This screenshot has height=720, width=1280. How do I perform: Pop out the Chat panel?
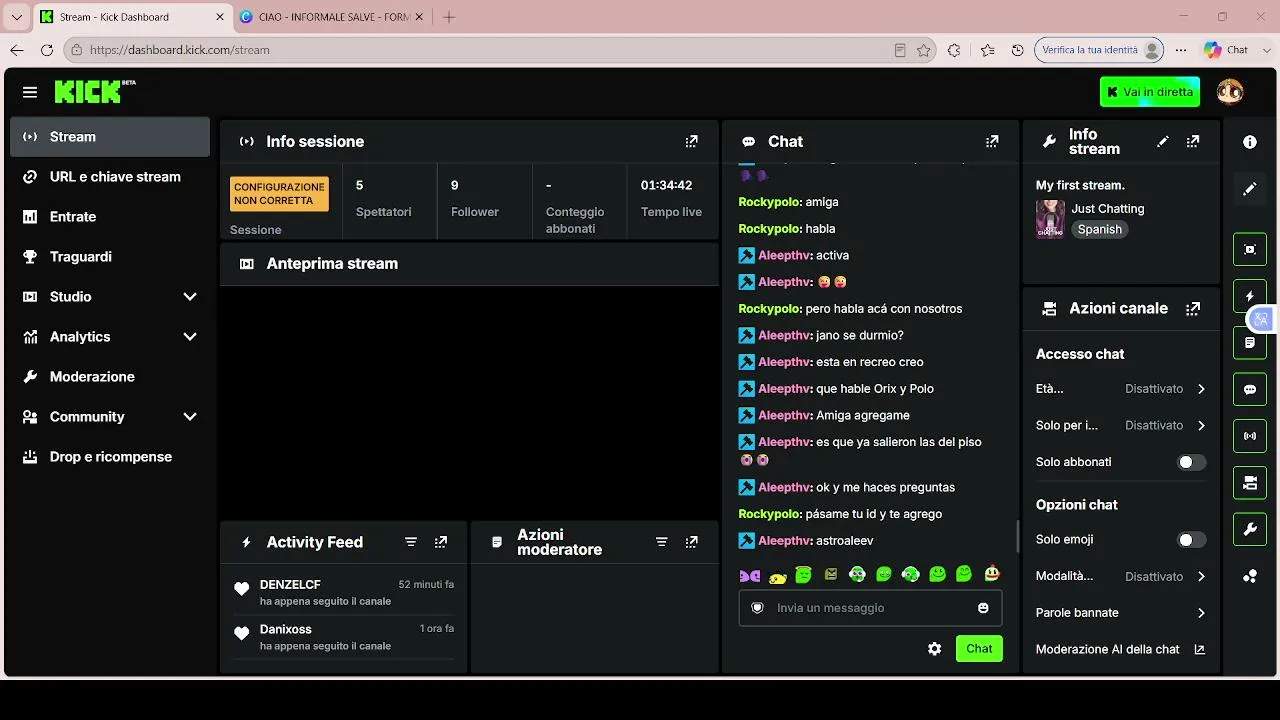(992, 142)
